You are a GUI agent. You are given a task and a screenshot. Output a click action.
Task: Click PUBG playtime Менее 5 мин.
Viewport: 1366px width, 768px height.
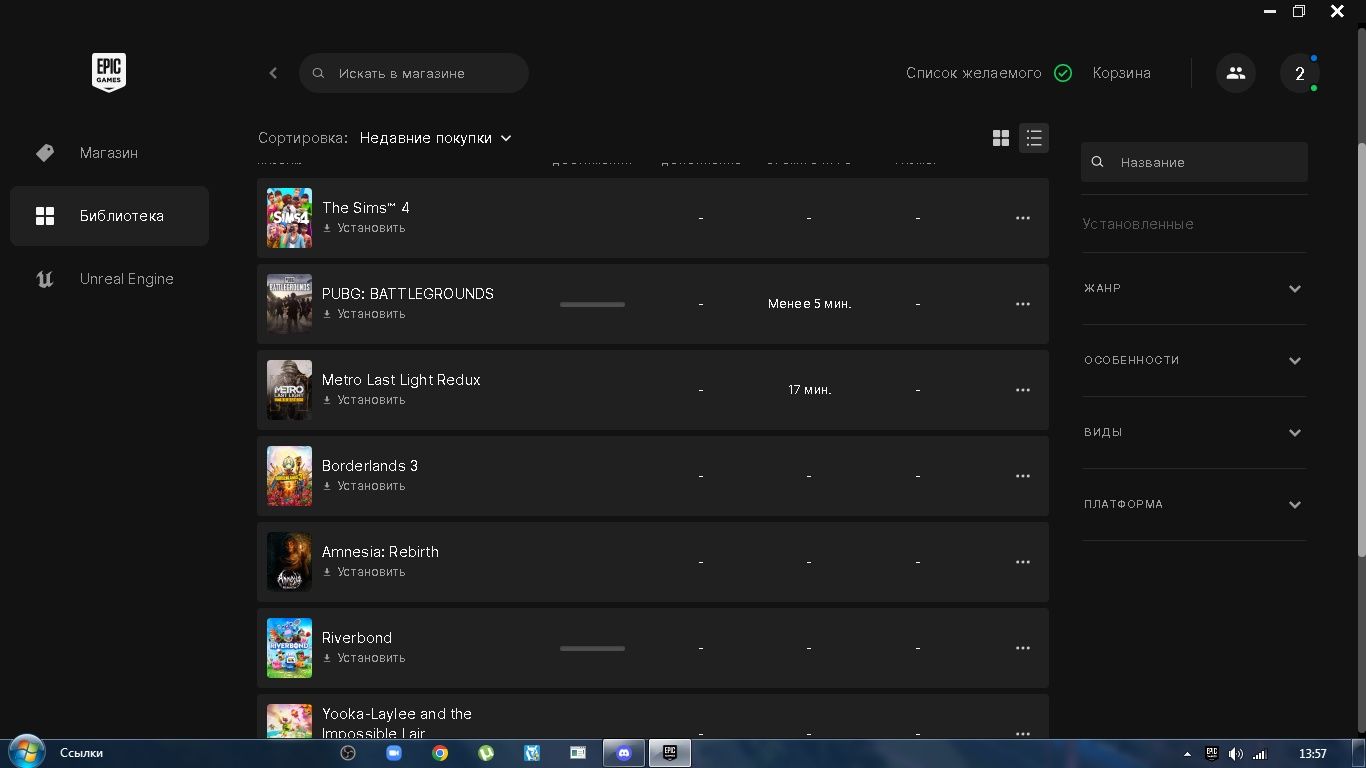[x=809, y=304]
